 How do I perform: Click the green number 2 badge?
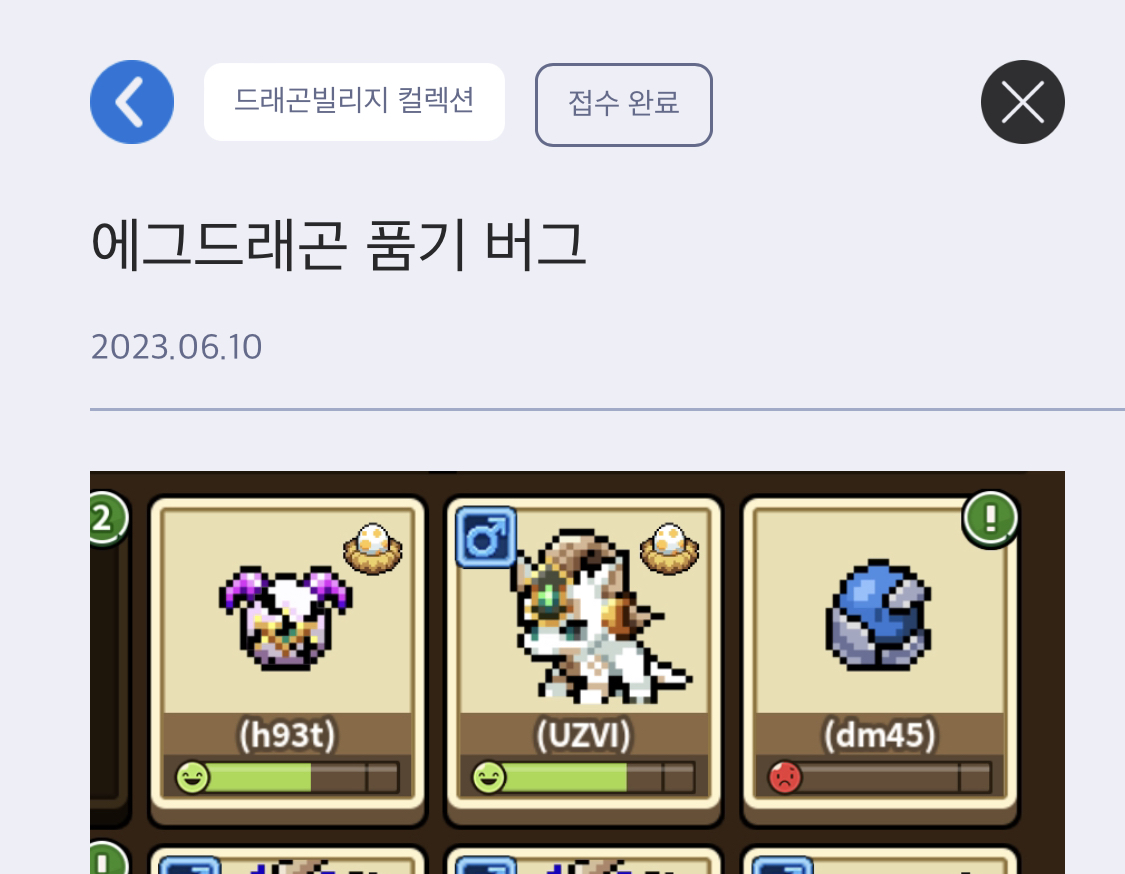point(106,519)
